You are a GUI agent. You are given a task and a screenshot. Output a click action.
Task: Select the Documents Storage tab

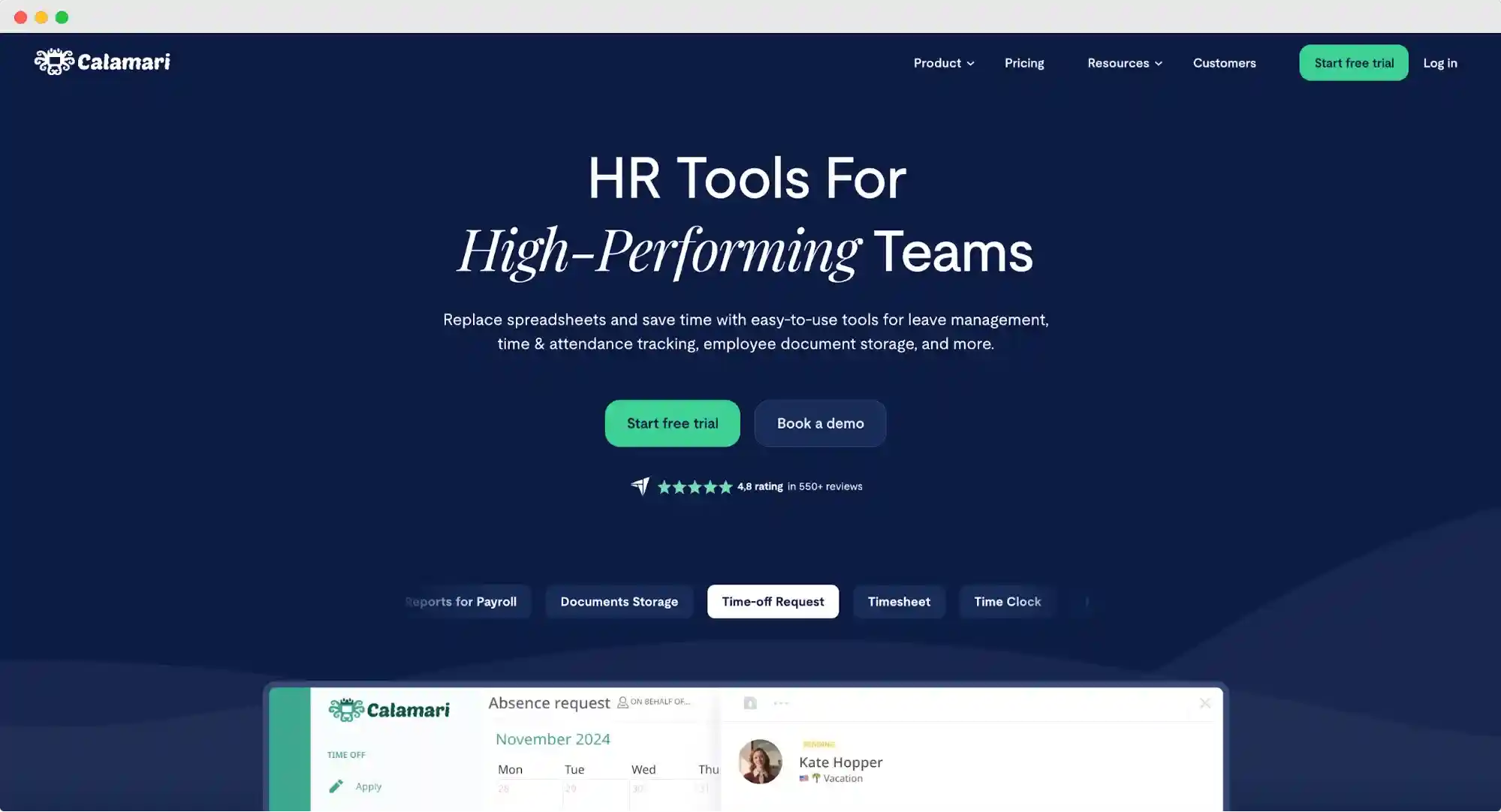(619, 602)
